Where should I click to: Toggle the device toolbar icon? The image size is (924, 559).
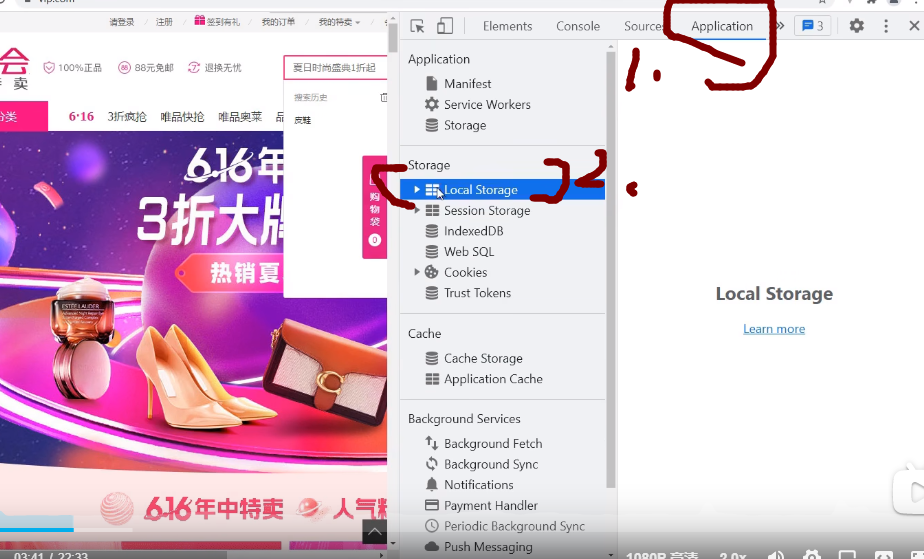(445, 26)
